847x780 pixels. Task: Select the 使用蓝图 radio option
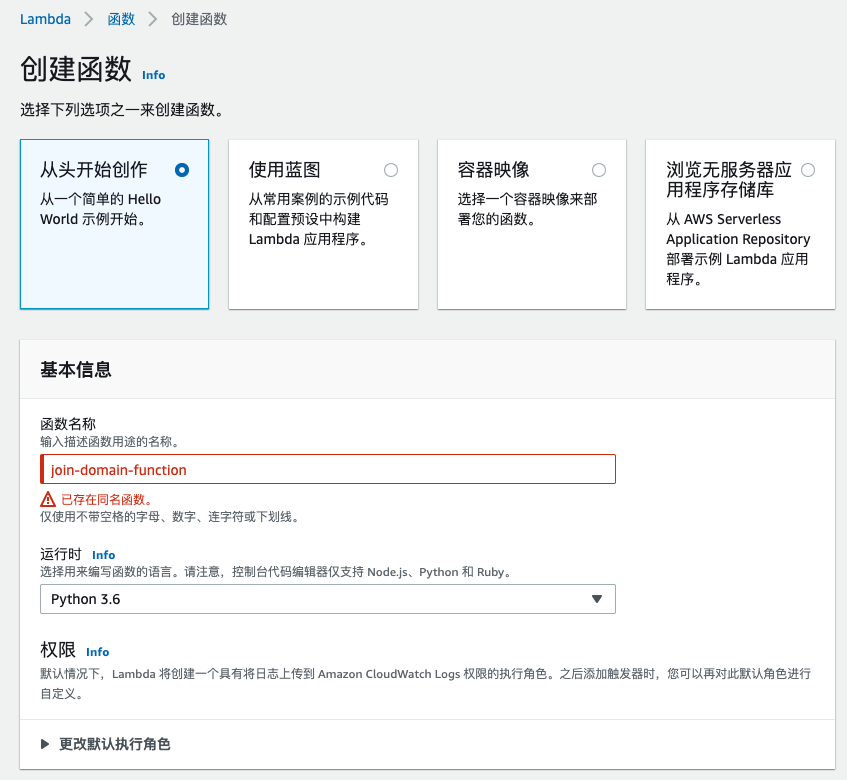pyautogui.click(x=391, y=170)
